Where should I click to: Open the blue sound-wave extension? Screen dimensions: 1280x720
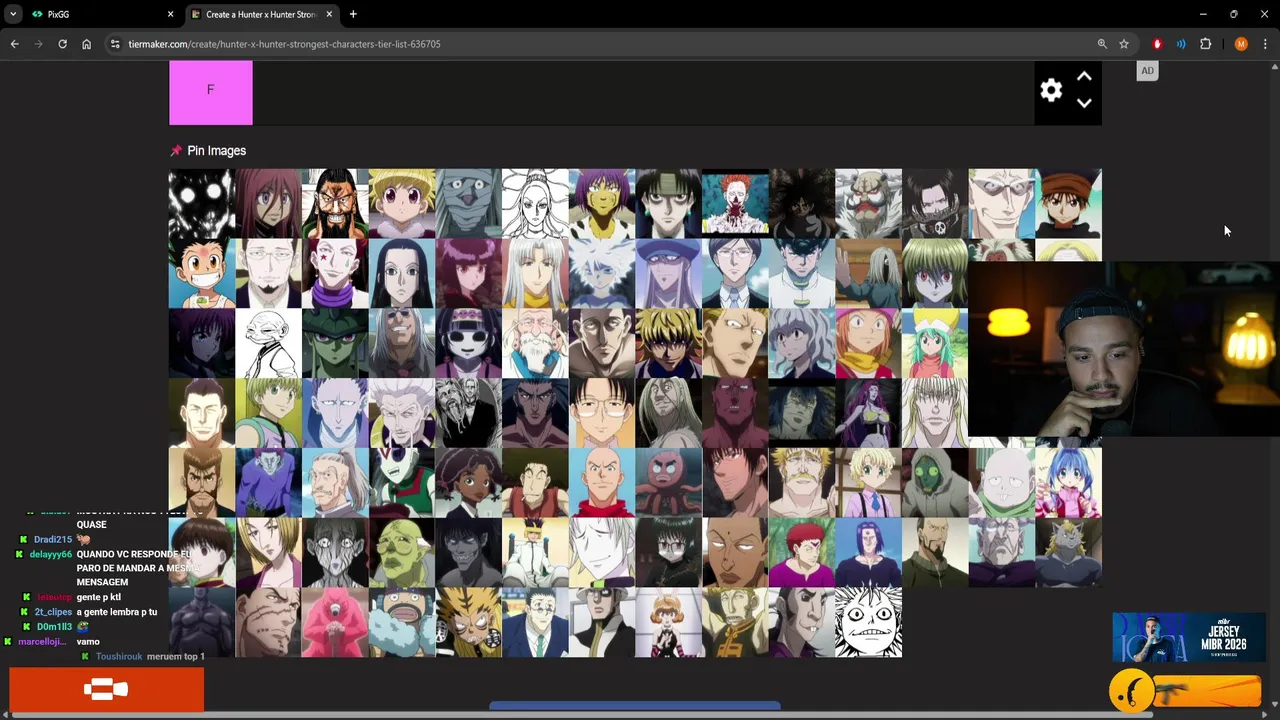(x=1181, y=44)
